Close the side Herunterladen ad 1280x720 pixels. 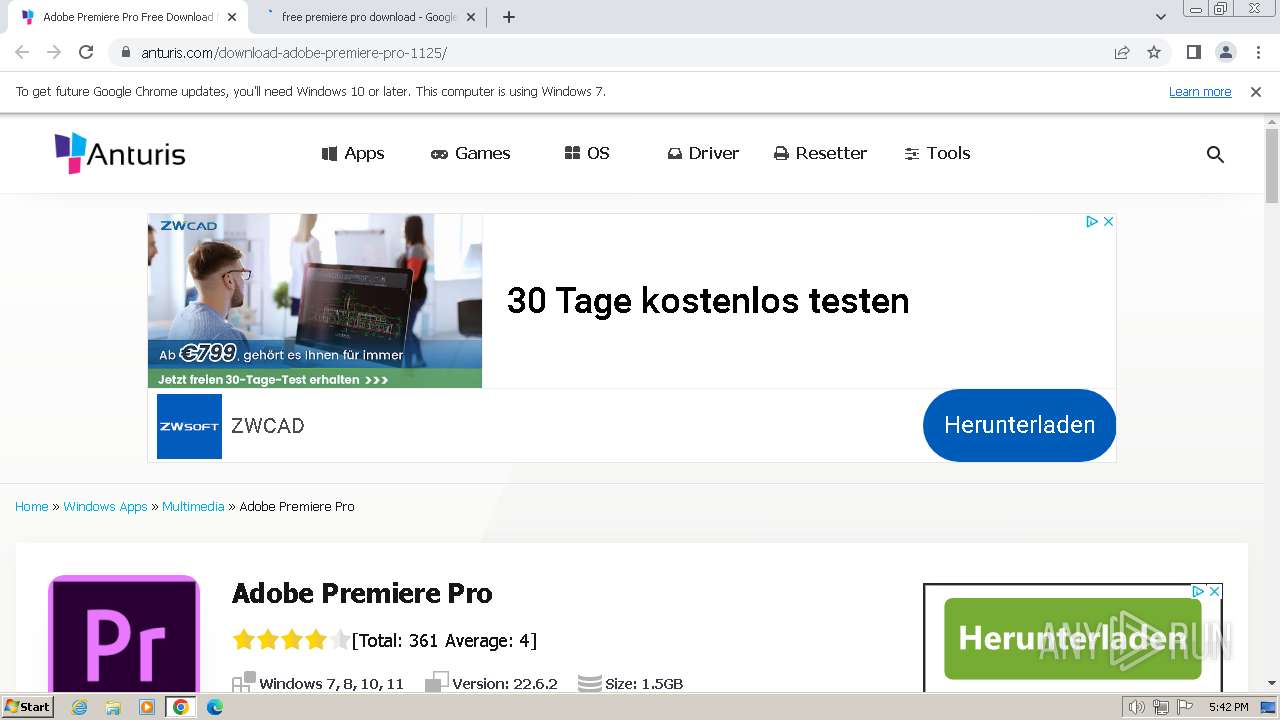pyautogui.click(x=1215, y=591)
